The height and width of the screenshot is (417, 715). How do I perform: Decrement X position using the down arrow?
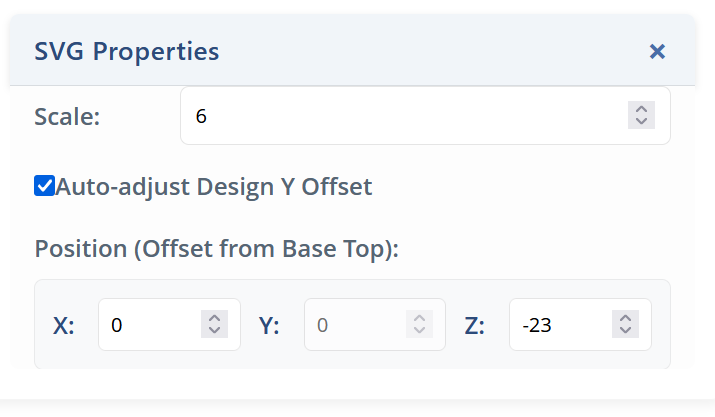point(213,331)
